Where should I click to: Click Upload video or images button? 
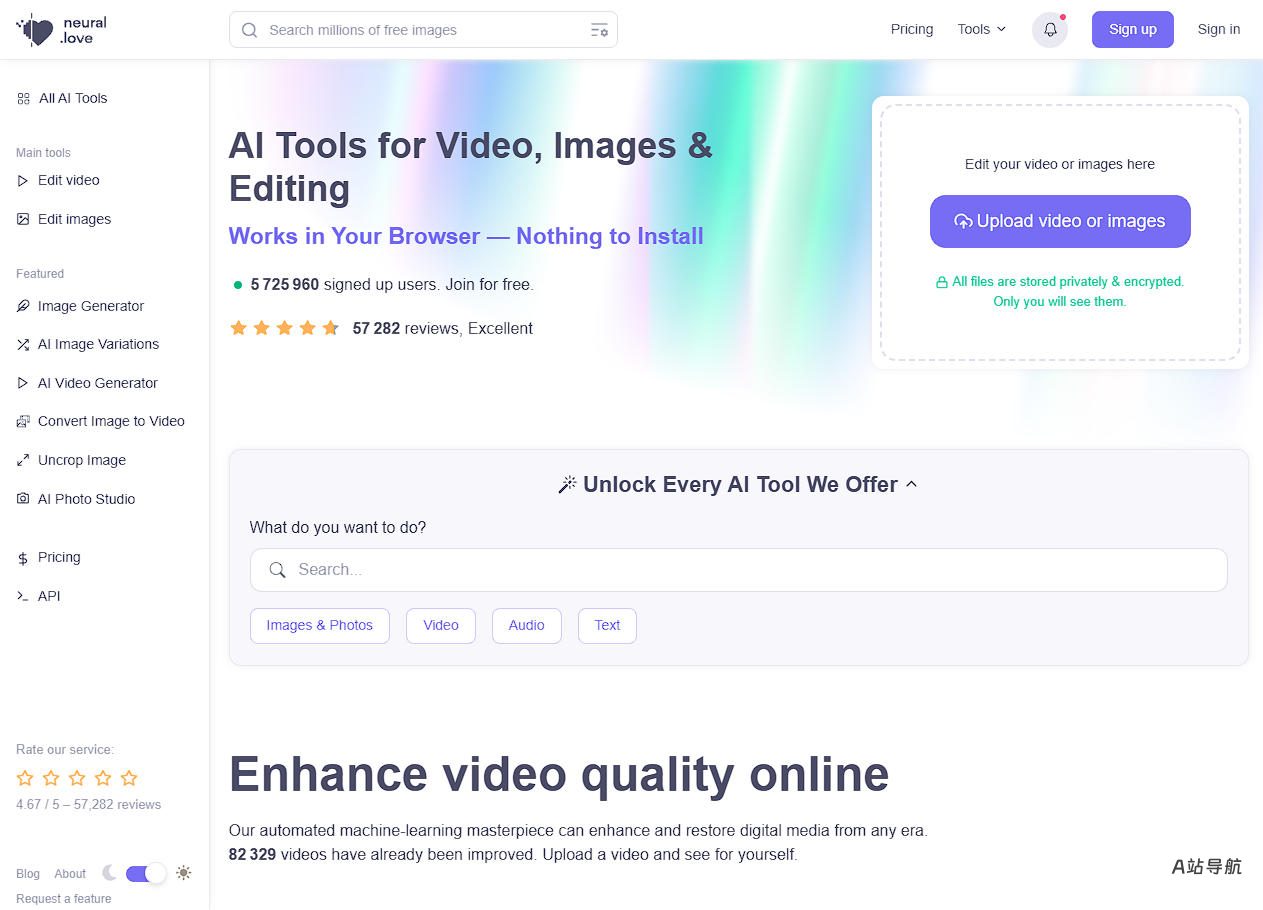click(1060, 222)
